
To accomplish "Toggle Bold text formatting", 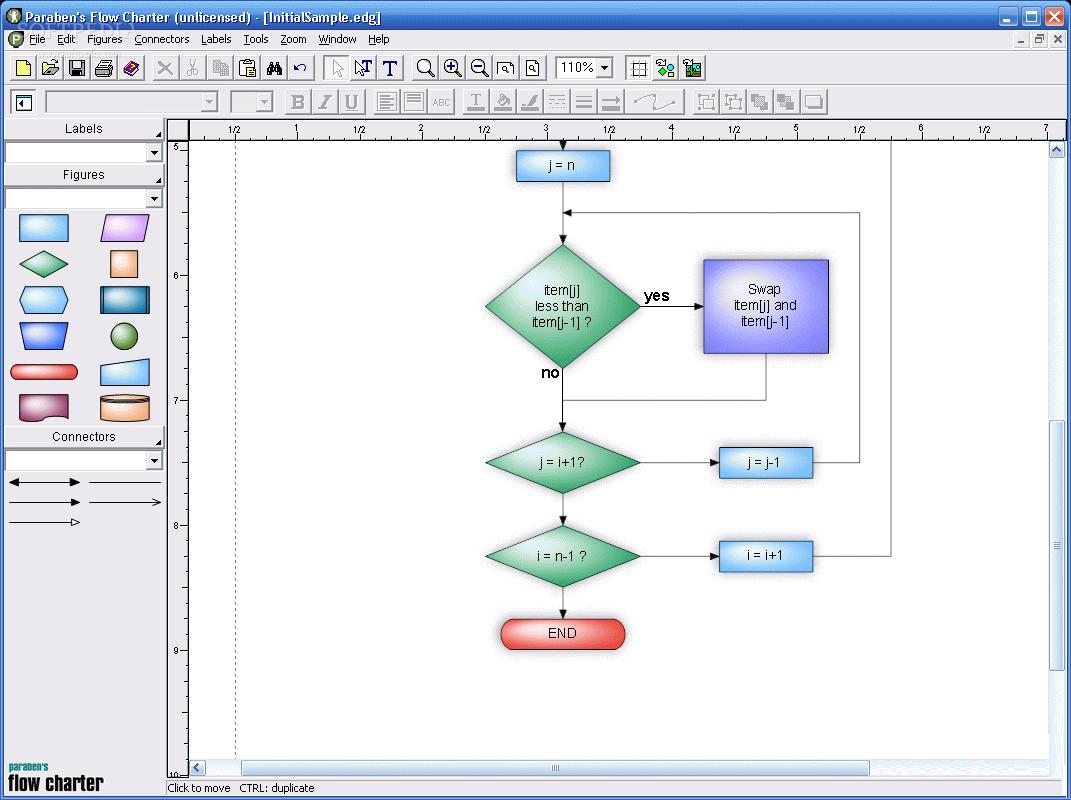I will point(297,102).
